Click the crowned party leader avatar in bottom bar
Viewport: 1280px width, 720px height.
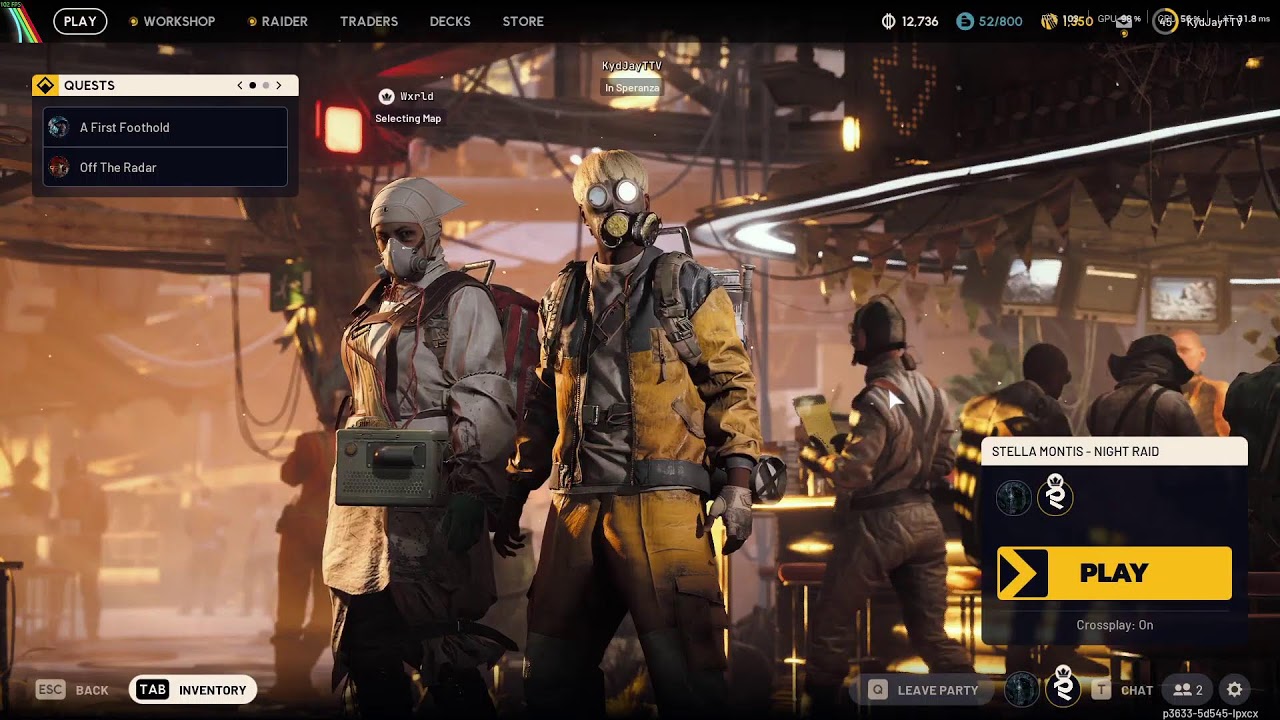point(1063,688)
